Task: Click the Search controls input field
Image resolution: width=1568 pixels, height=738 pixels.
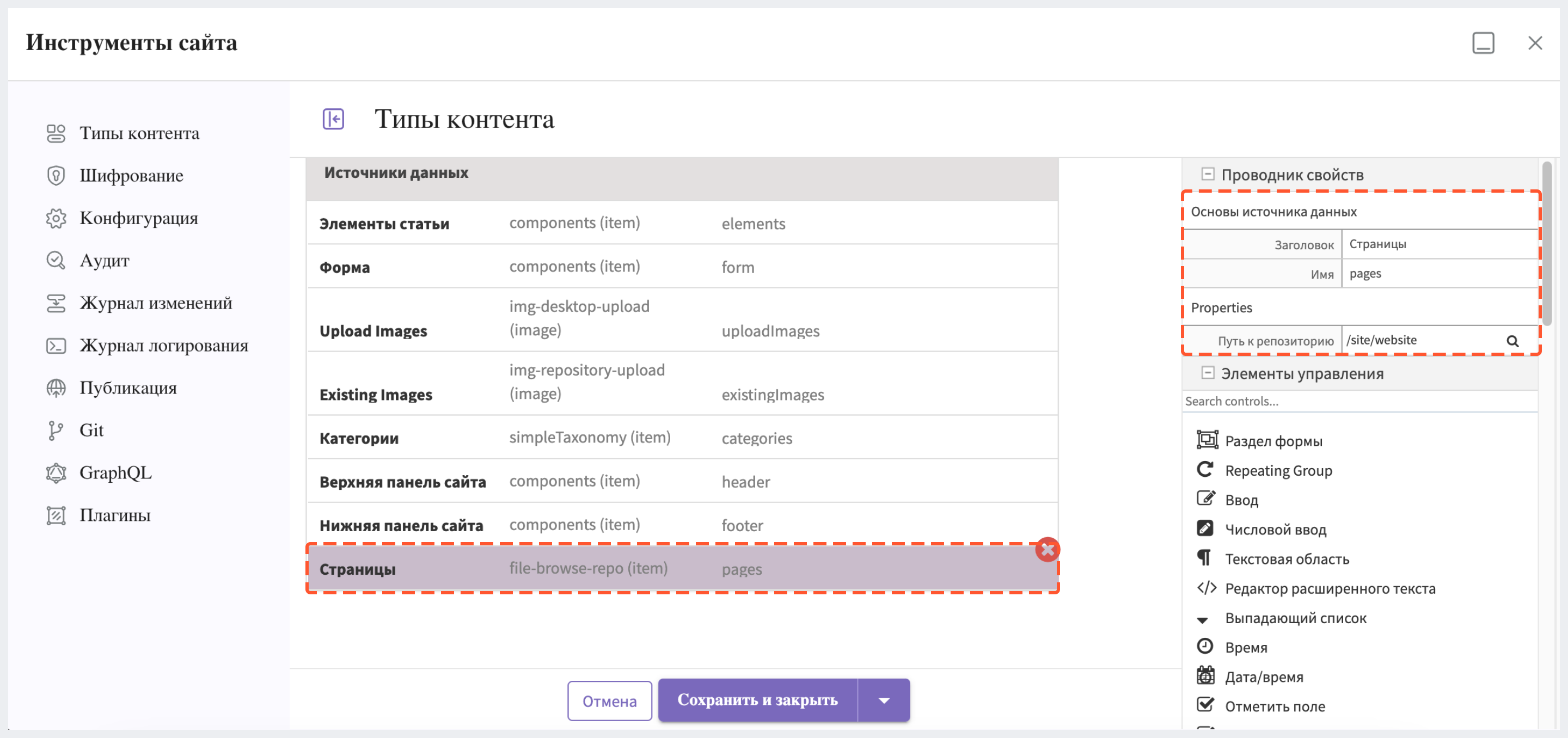Action: pos(1359,401)
